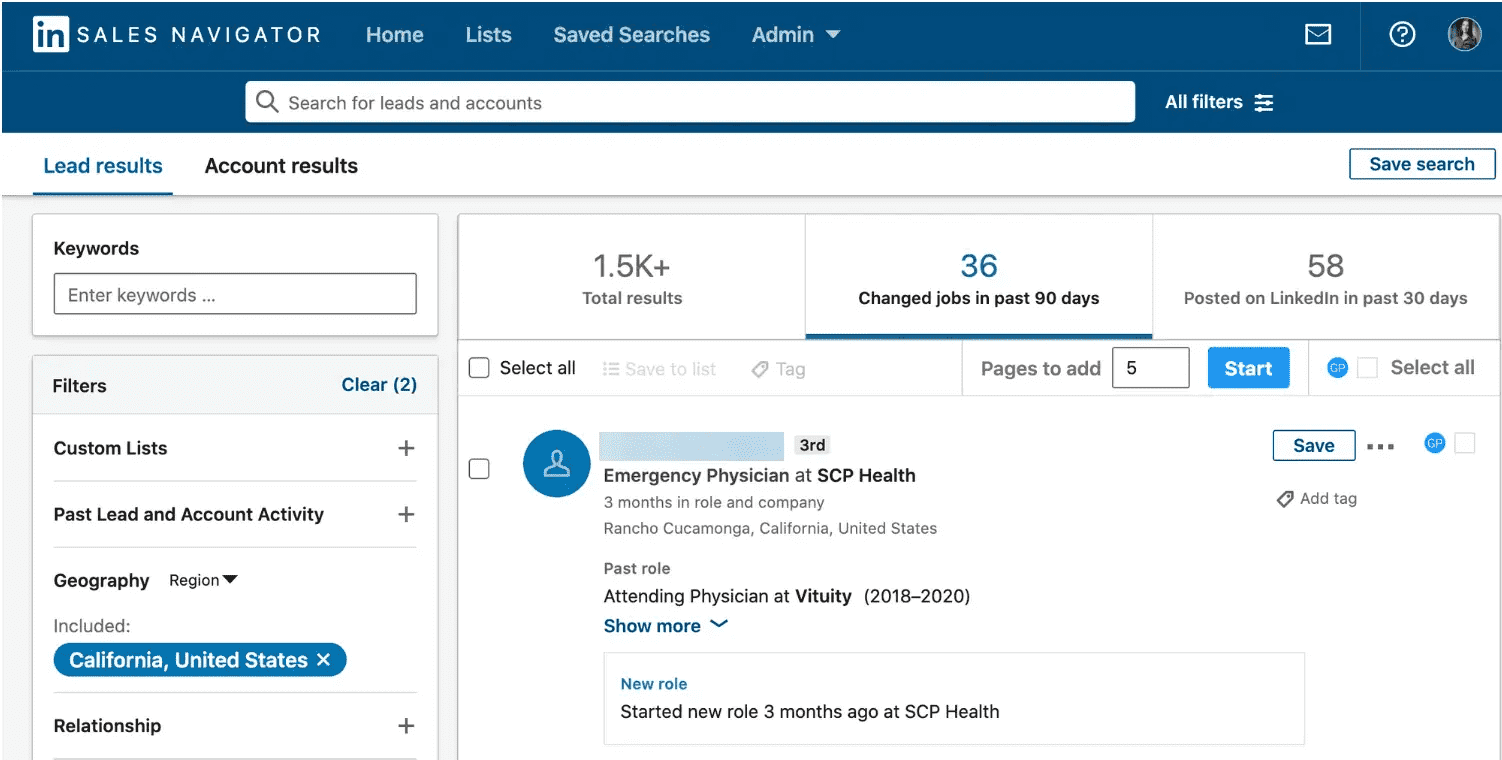Switch to Account results tab
Viewport: 1502px width, 760px height.
(281, 166)
